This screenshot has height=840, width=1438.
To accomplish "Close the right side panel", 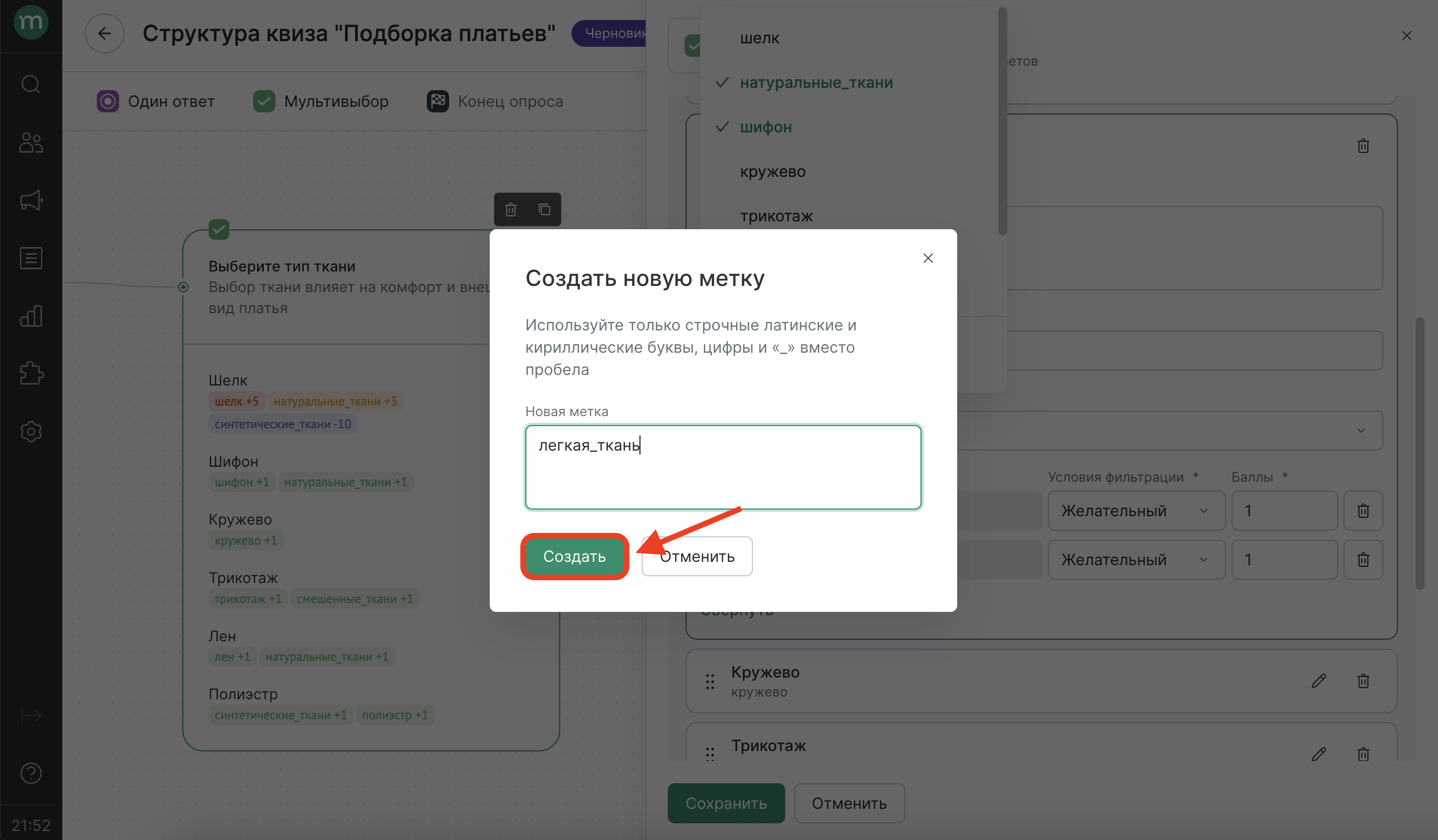I will [x=1407, y=36].
